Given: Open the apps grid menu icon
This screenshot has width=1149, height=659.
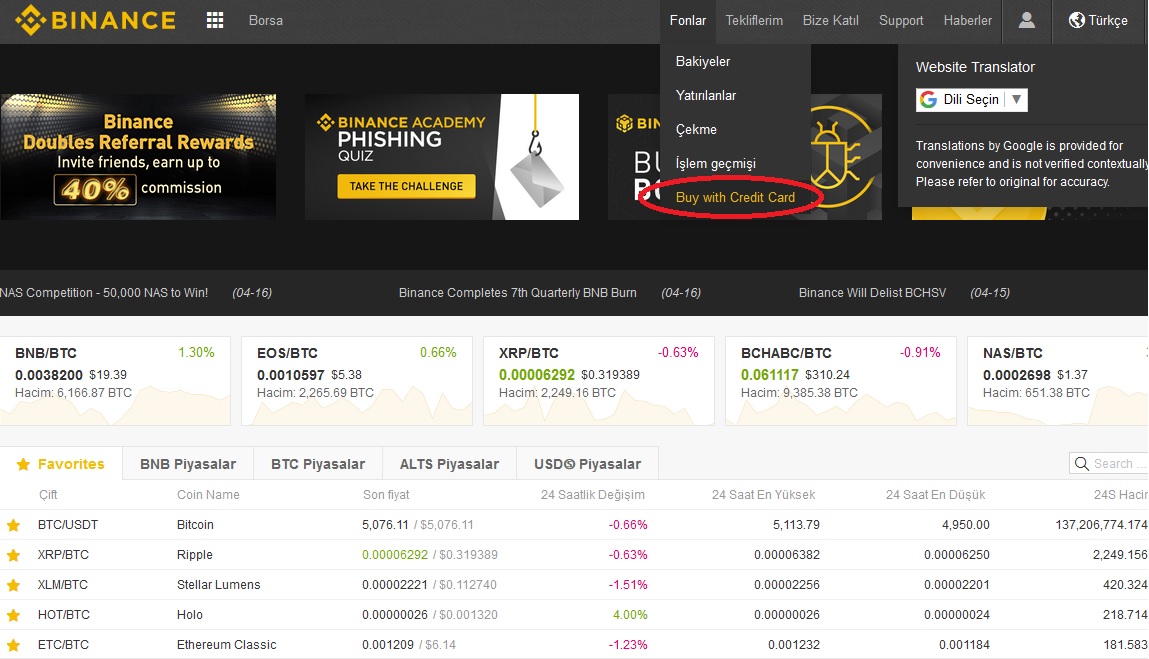Looking at the screenshot, I should [215, 21].
